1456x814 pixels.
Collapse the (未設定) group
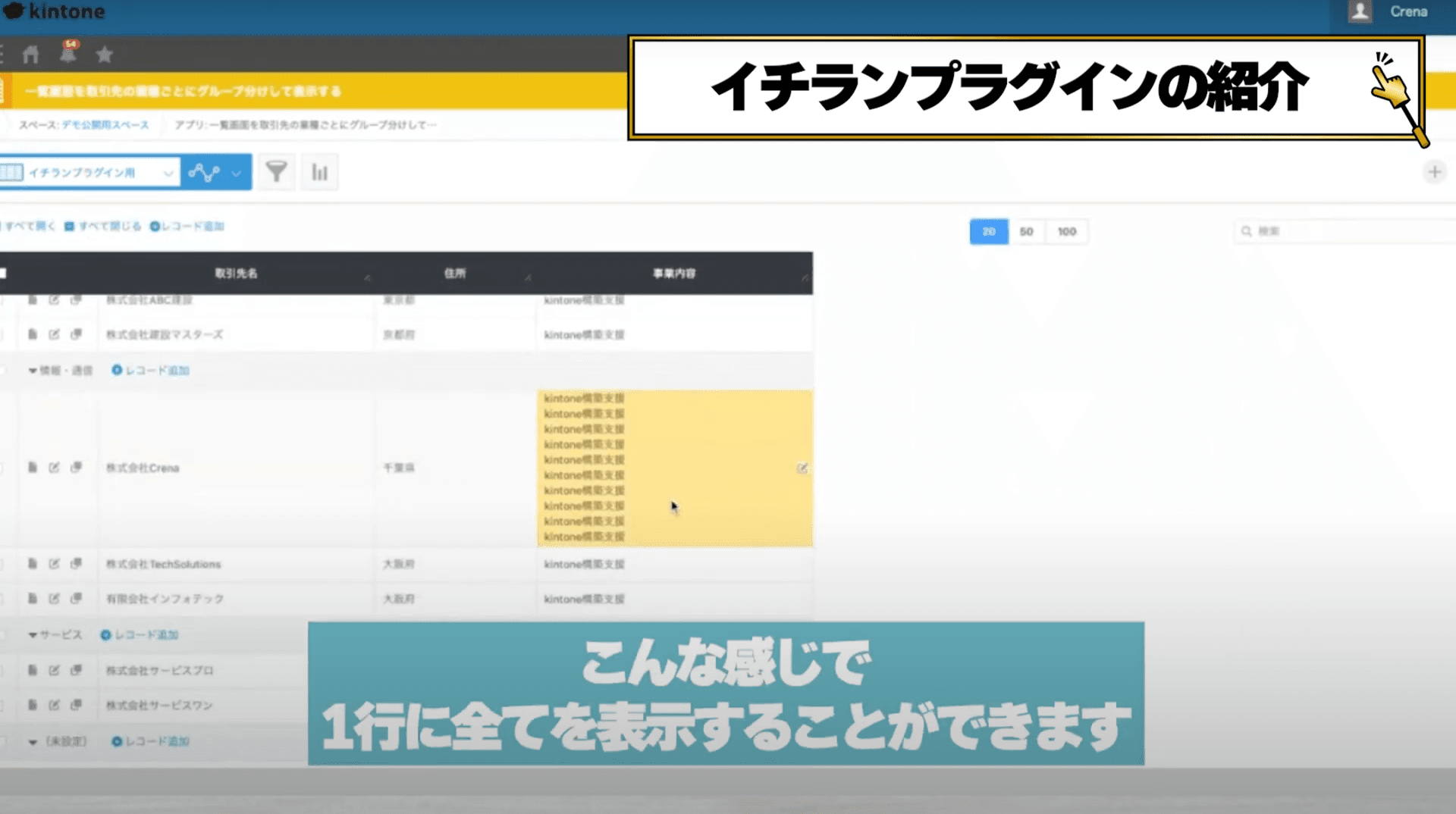[33, 742]
